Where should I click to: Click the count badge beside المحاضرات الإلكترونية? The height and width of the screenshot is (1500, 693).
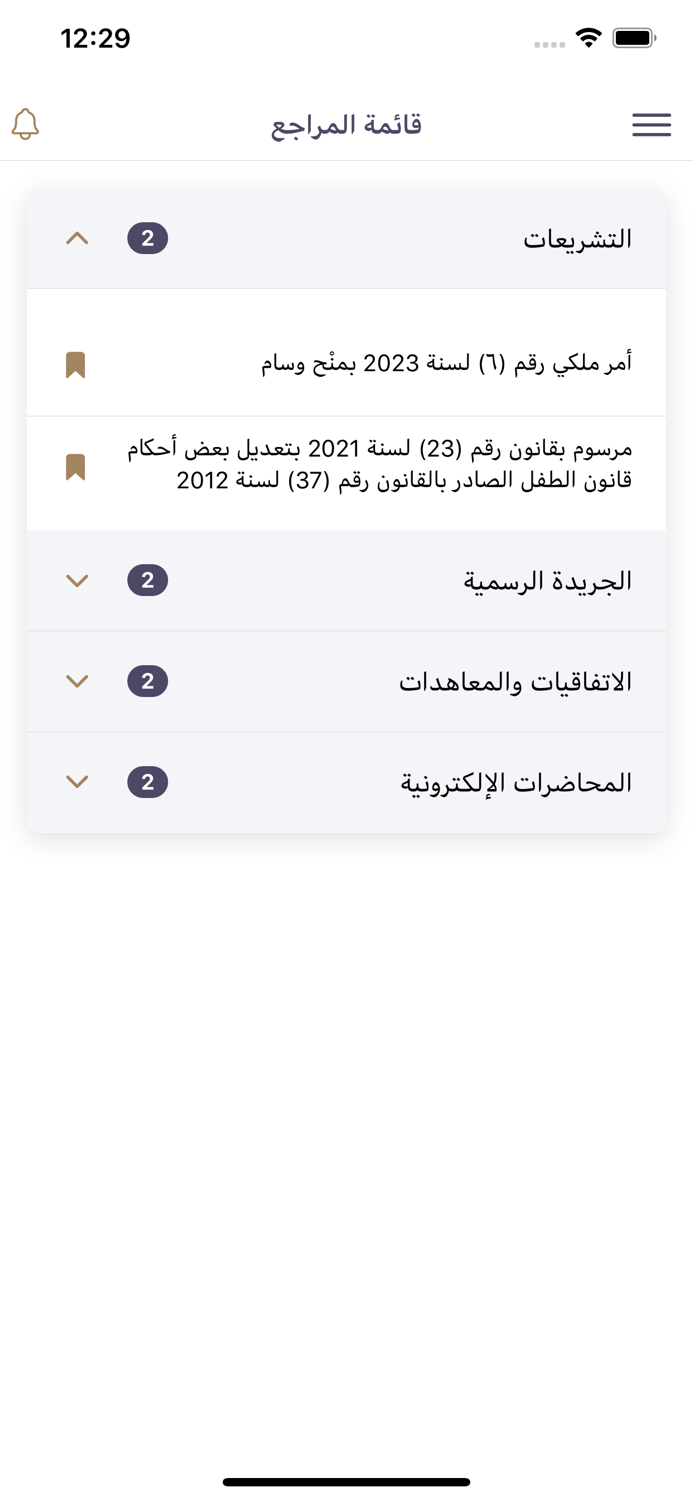(148, 781)
